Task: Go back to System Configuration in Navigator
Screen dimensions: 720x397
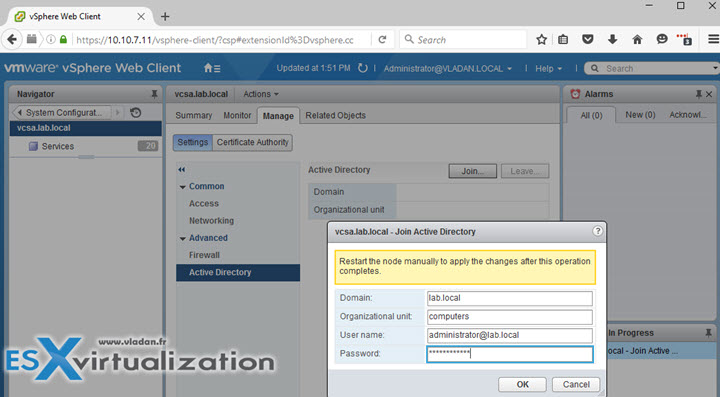Action: 62,112
